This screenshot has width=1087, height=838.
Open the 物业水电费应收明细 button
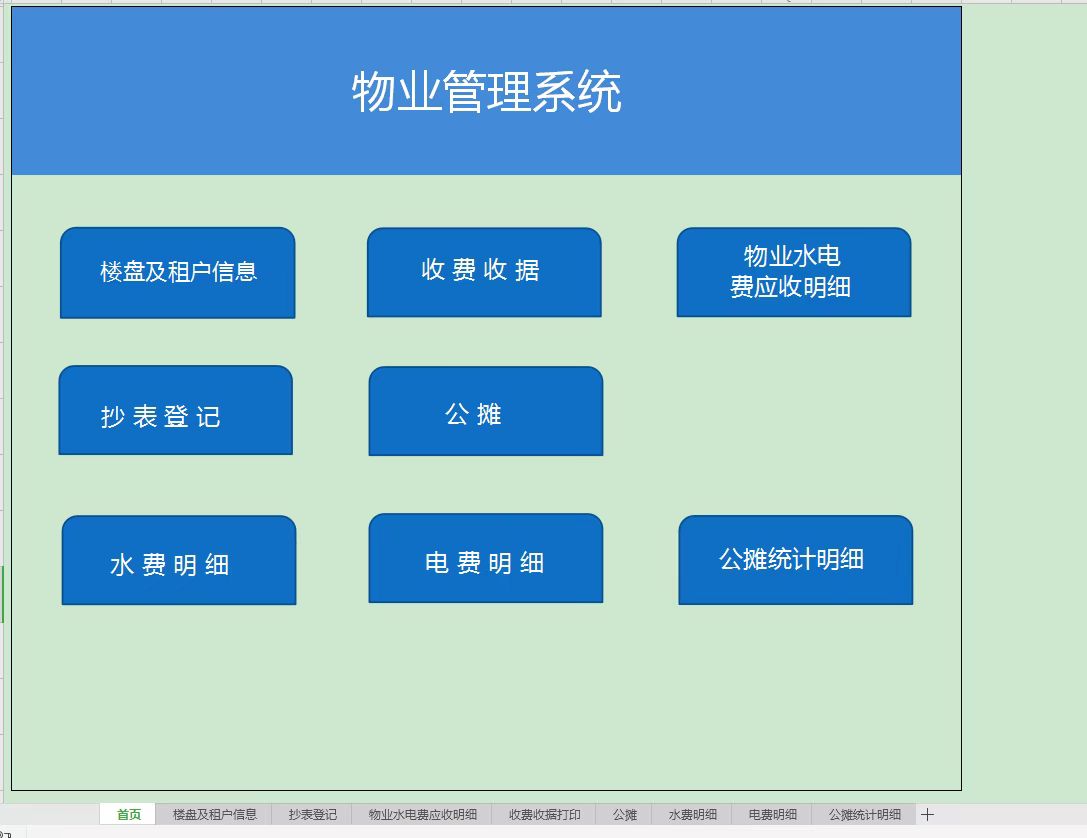coord(794,271)
